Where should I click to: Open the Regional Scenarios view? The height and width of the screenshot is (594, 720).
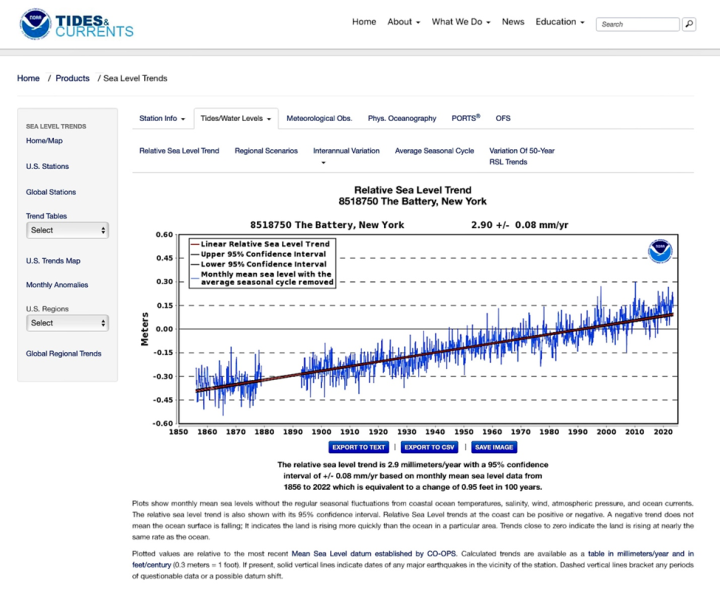point(266,151)
